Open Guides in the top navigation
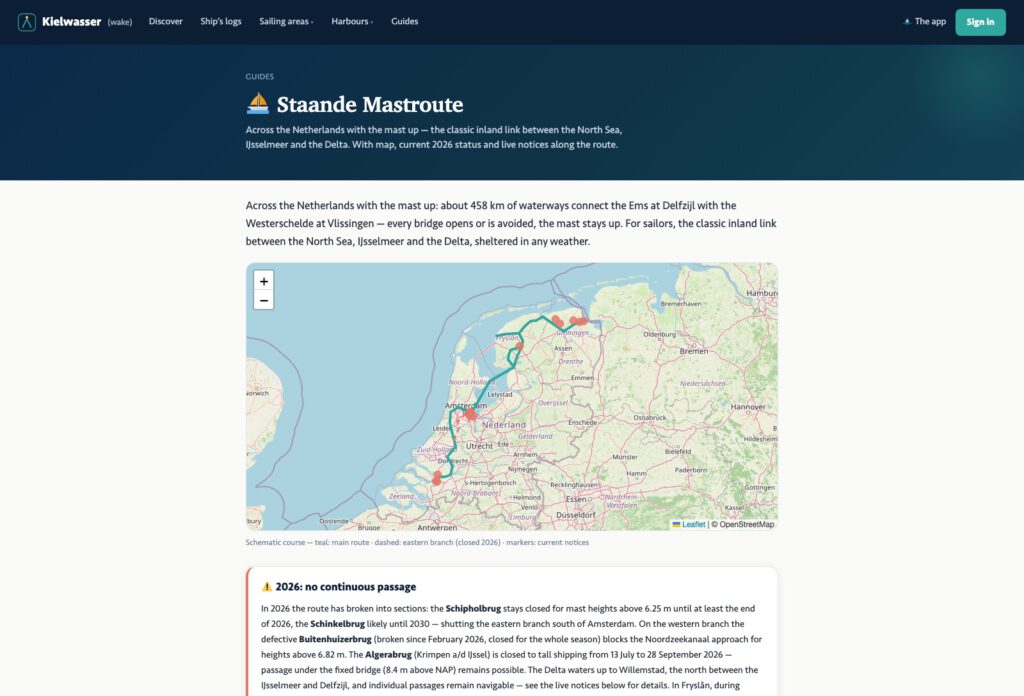The height and width of the screenshot is (696, 1024). (404, 22)
